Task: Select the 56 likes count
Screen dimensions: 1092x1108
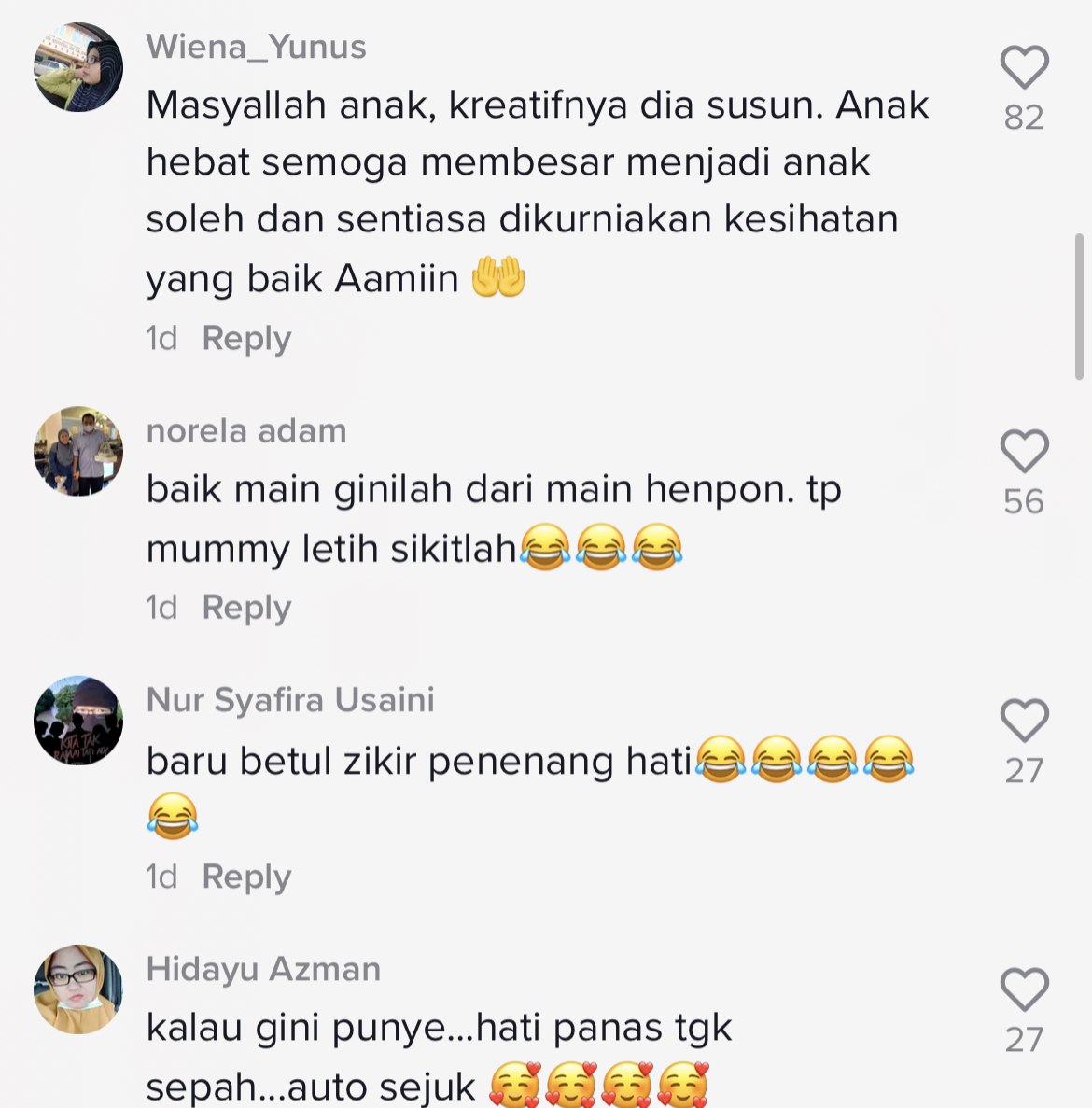Action: [x=1024, y=501]
